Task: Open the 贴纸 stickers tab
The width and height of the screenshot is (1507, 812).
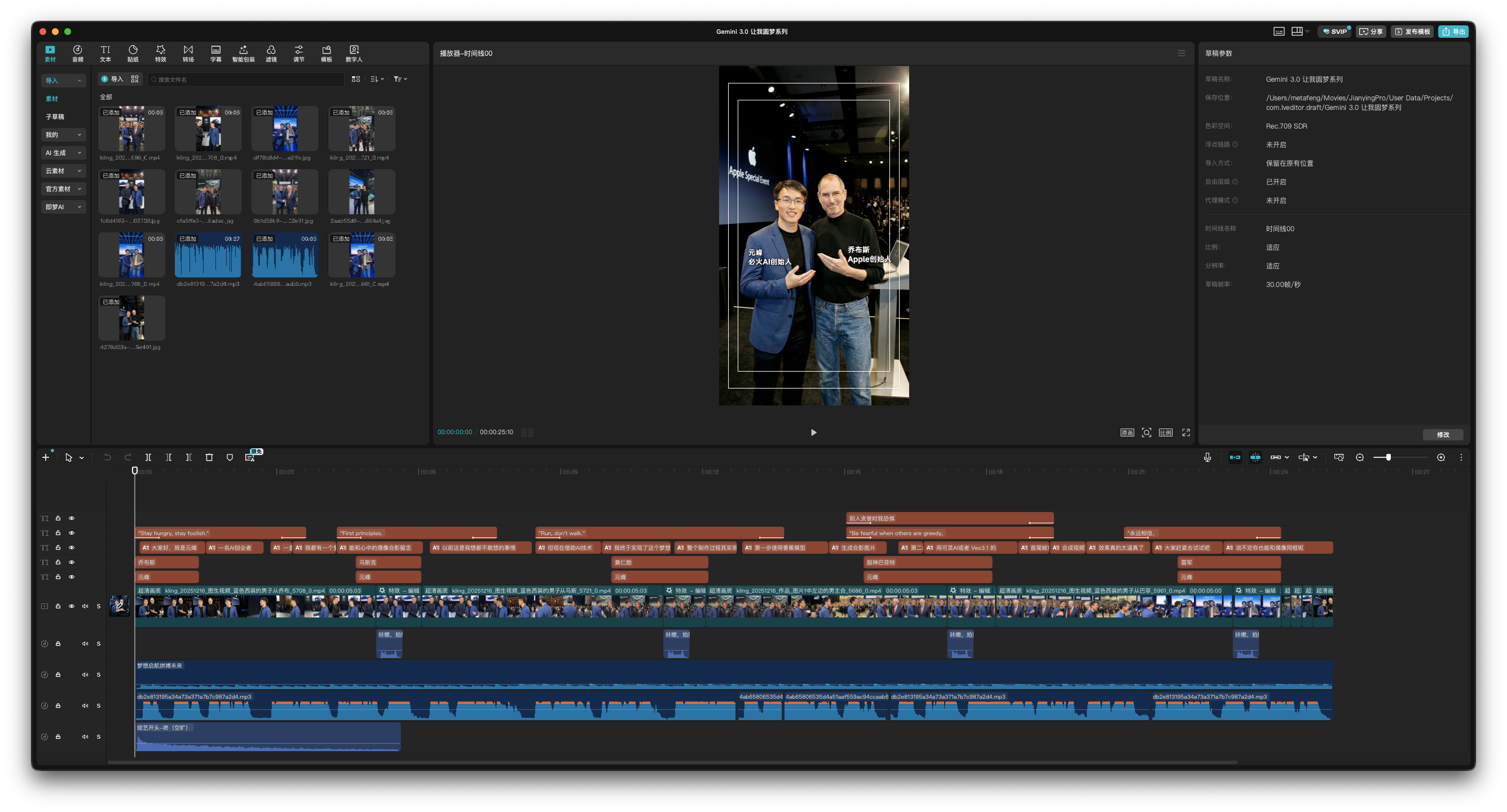Action: 133,53
